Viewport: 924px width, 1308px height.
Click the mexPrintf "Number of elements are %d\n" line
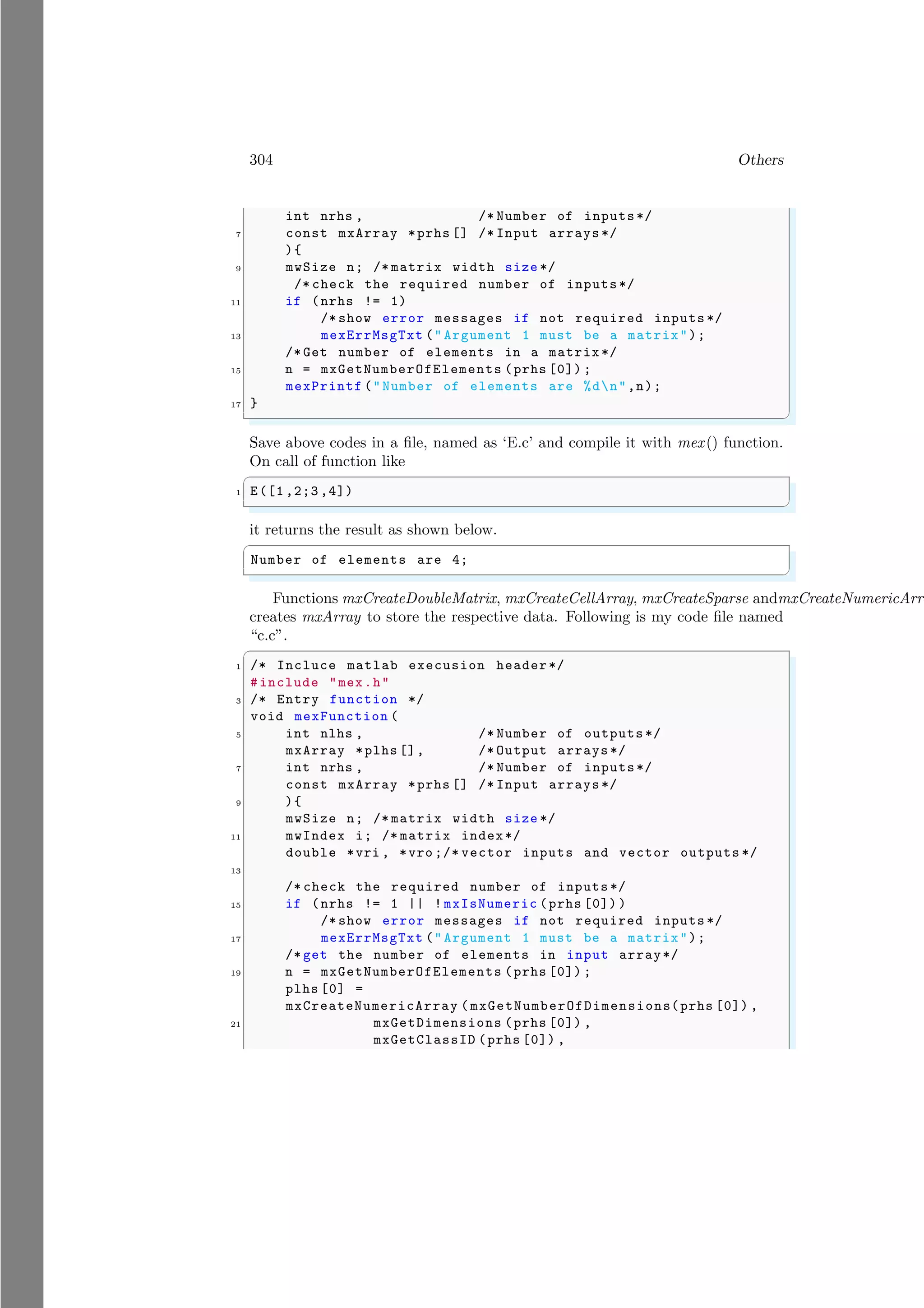pyautogui.click(x=472, y=386)
